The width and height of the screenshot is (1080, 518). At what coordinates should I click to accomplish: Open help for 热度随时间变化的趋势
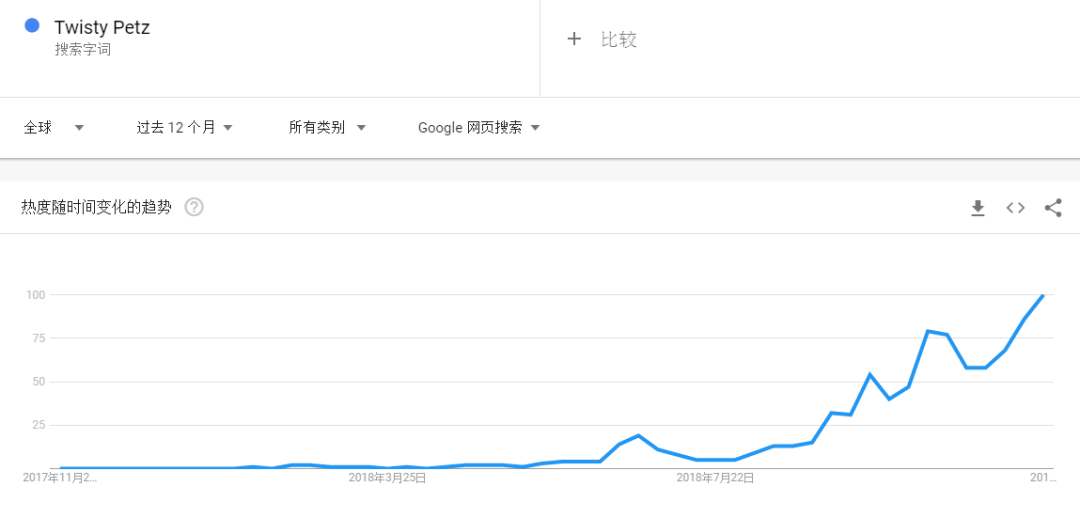tap(194, 207)
